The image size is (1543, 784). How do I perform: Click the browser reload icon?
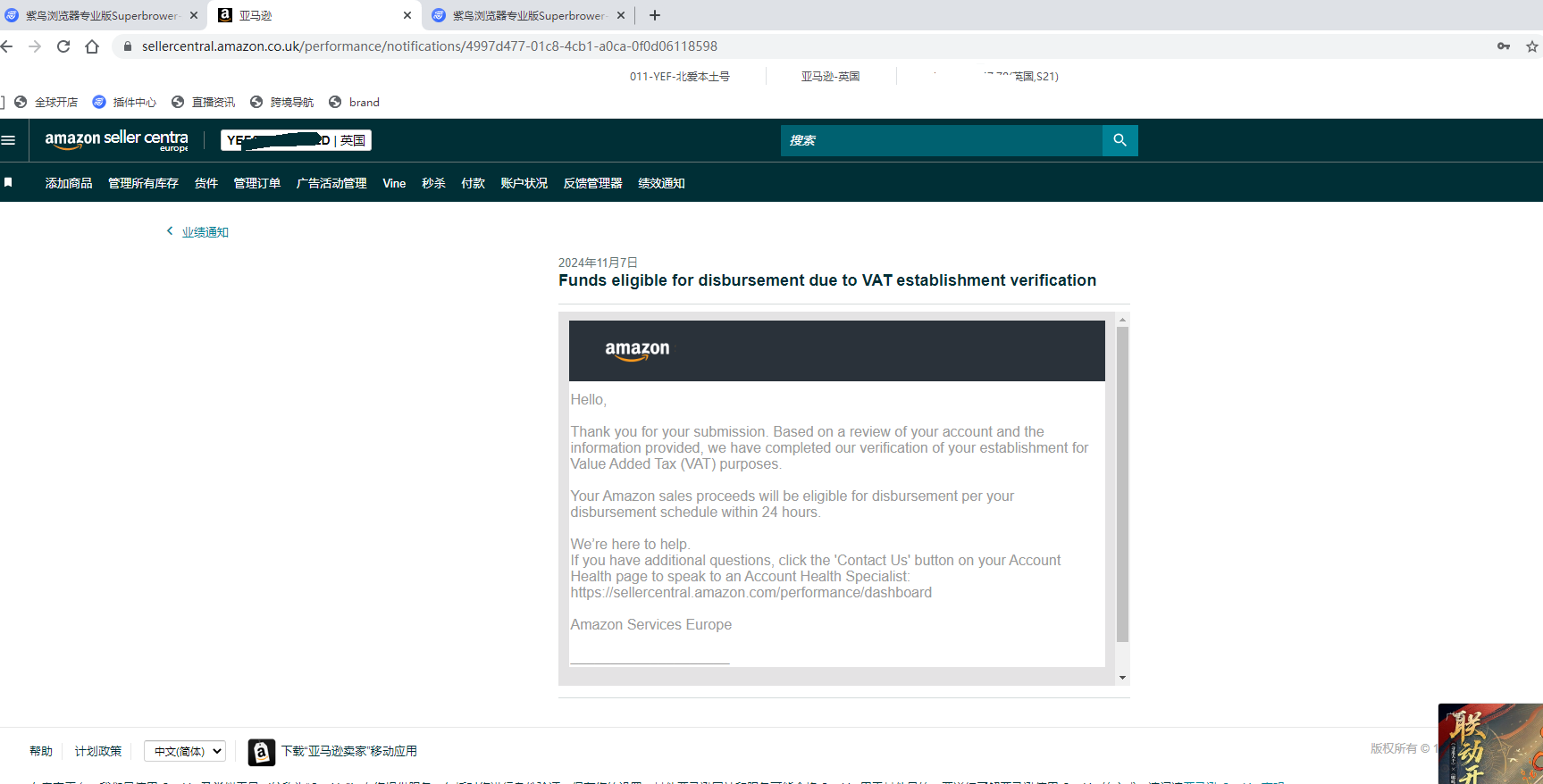pyautogui.click(x=63, y=46)
